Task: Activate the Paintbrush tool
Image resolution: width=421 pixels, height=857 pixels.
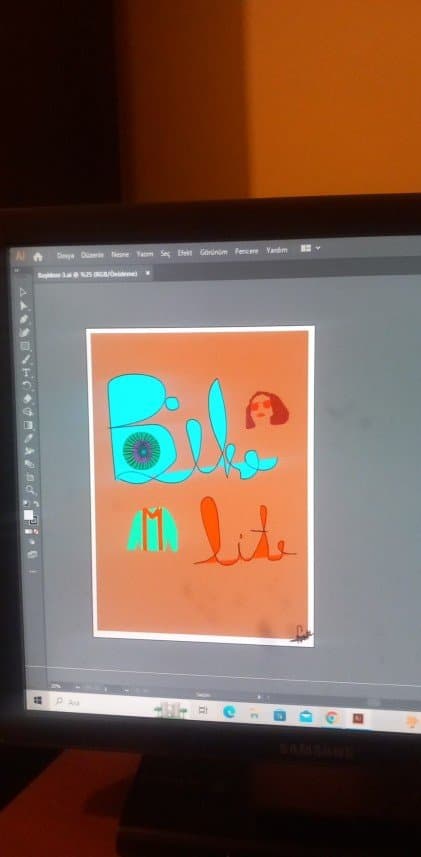Action: click(x=26, y=359)
